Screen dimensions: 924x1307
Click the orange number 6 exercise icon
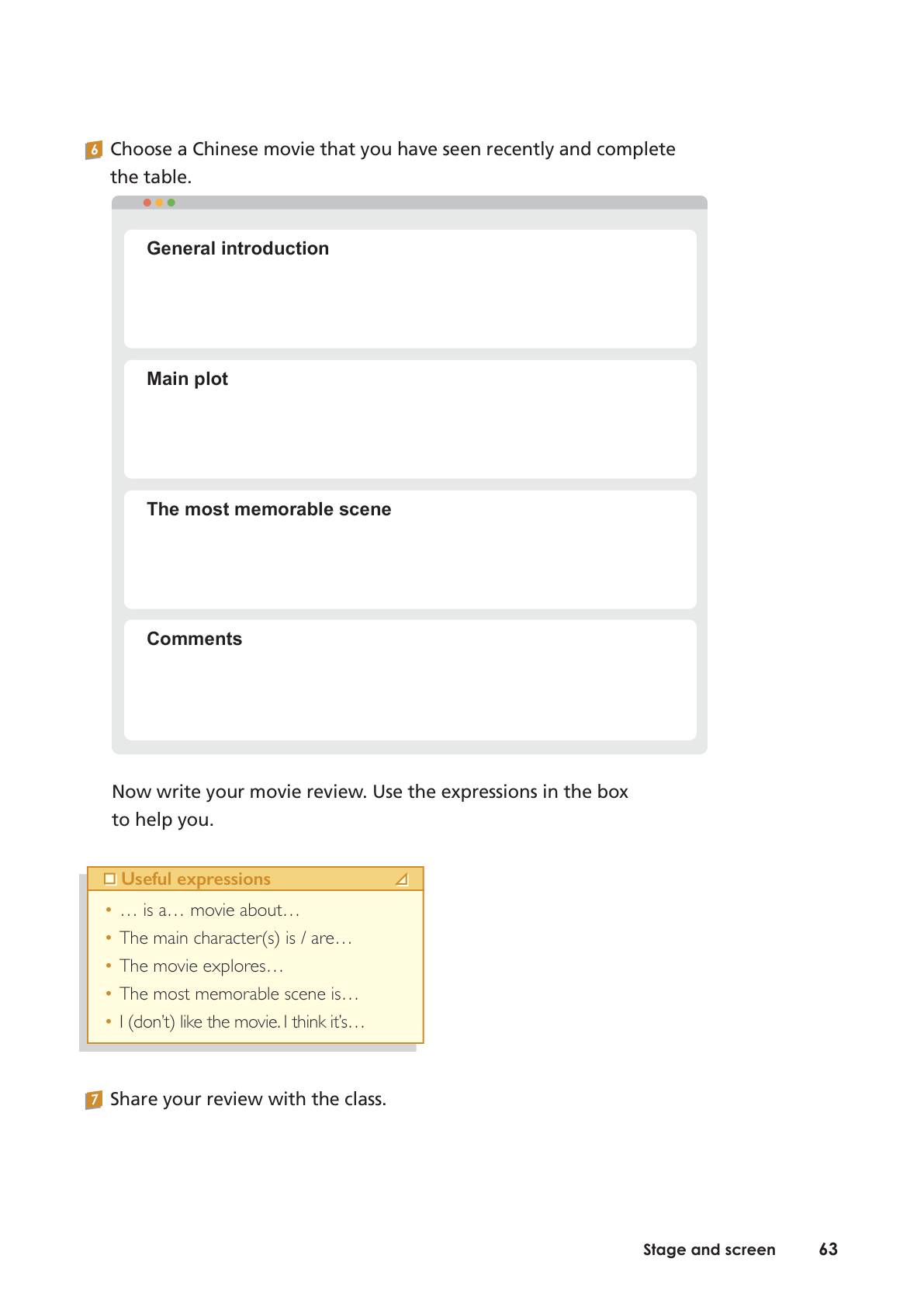pyautogui.click(x=94, y=150)
